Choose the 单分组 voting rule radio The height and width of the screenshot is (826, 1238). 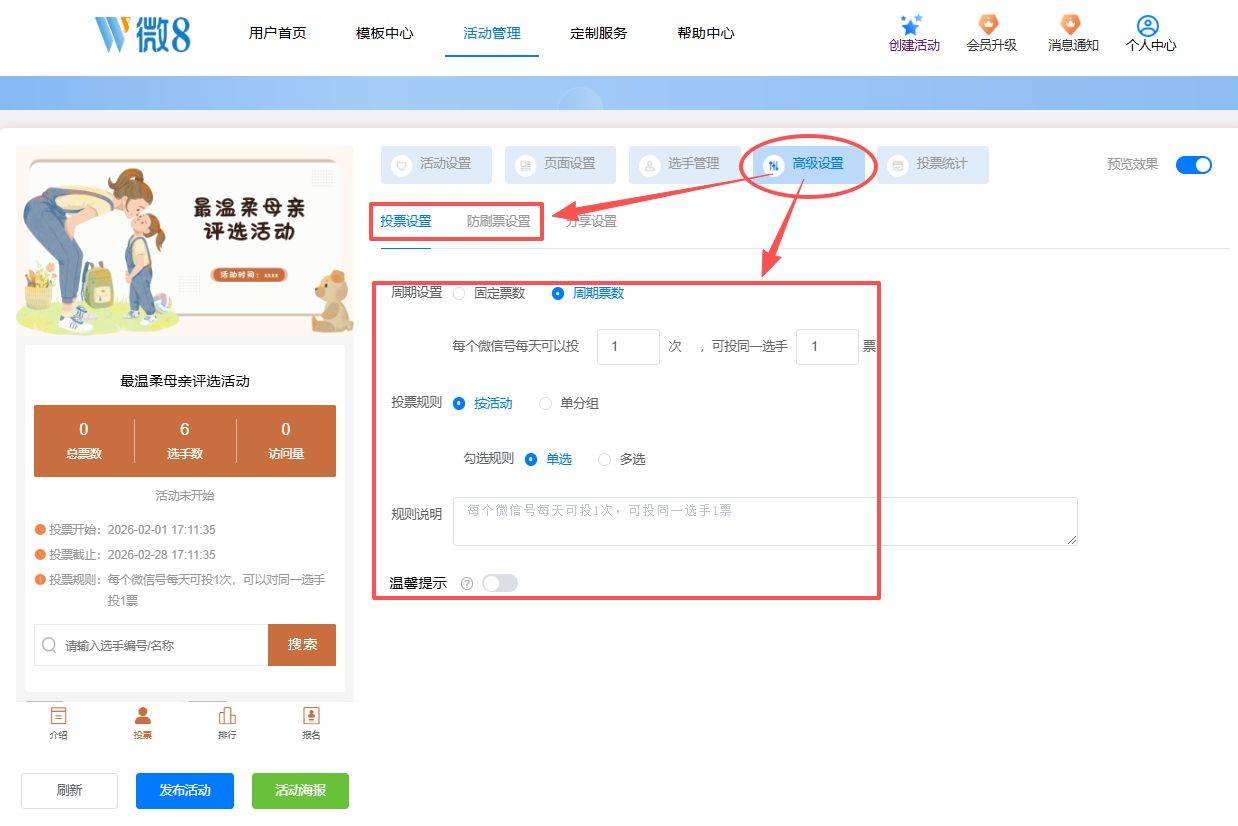tap(545, 404)
